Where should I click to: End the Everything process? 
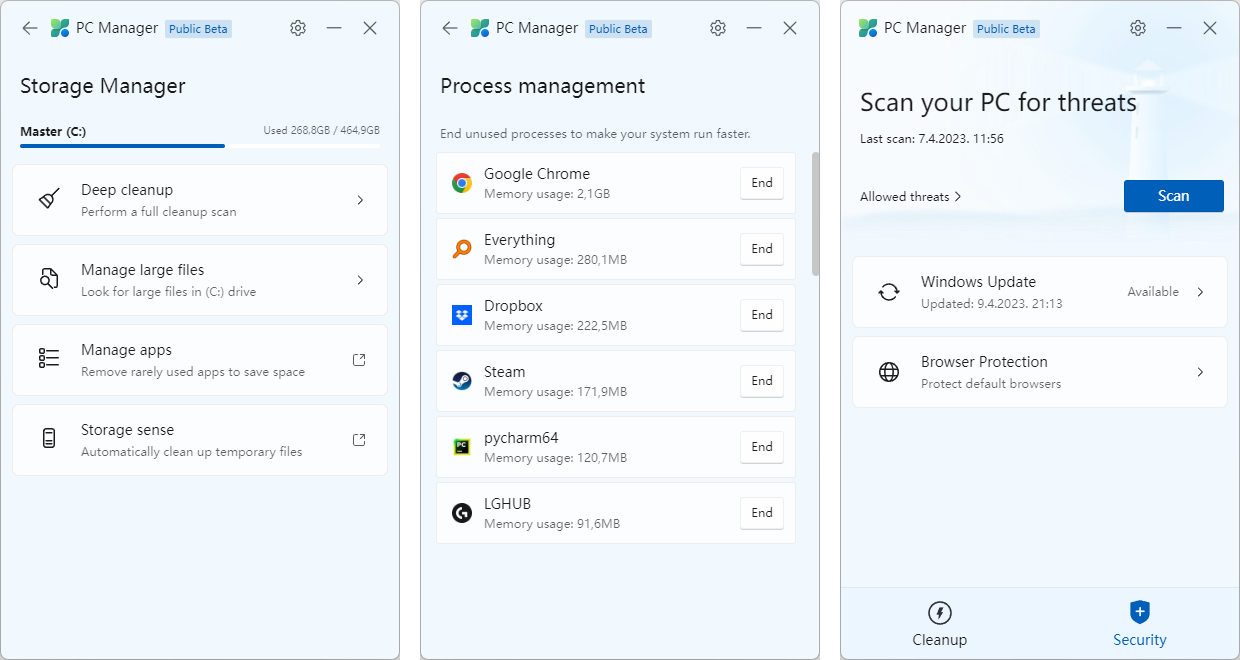[762, 249]
